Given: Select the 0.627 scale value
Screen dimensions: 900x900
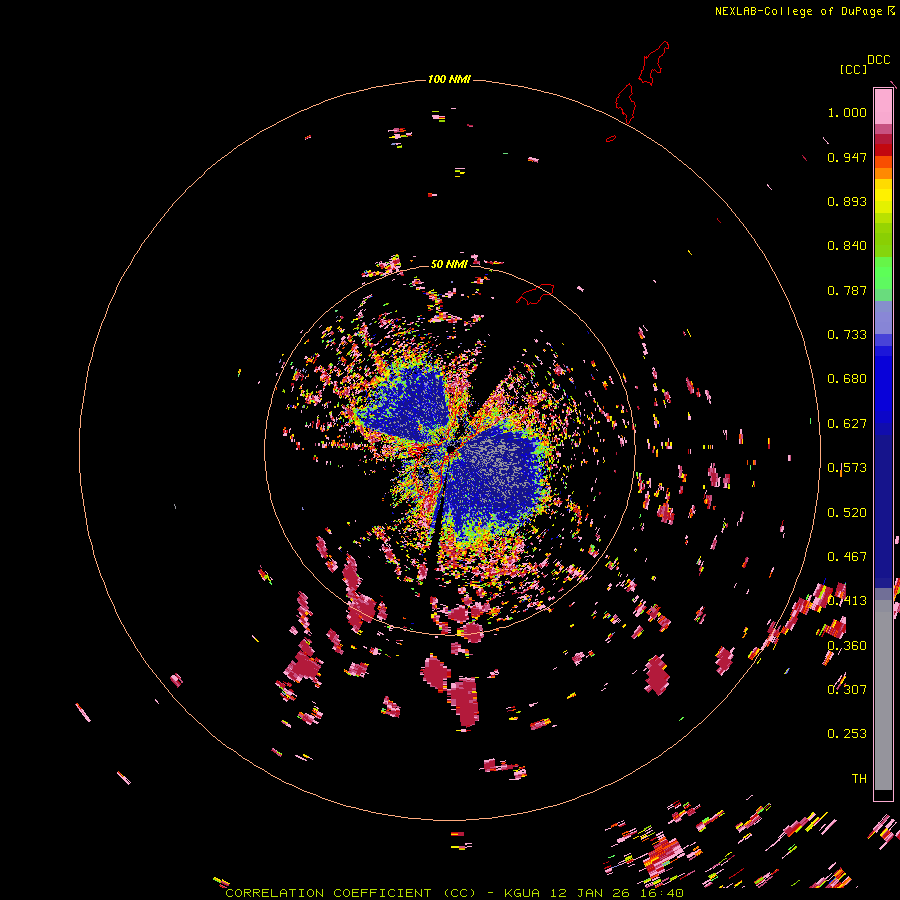Looking at the screenshot, I should tap(847, 424).
